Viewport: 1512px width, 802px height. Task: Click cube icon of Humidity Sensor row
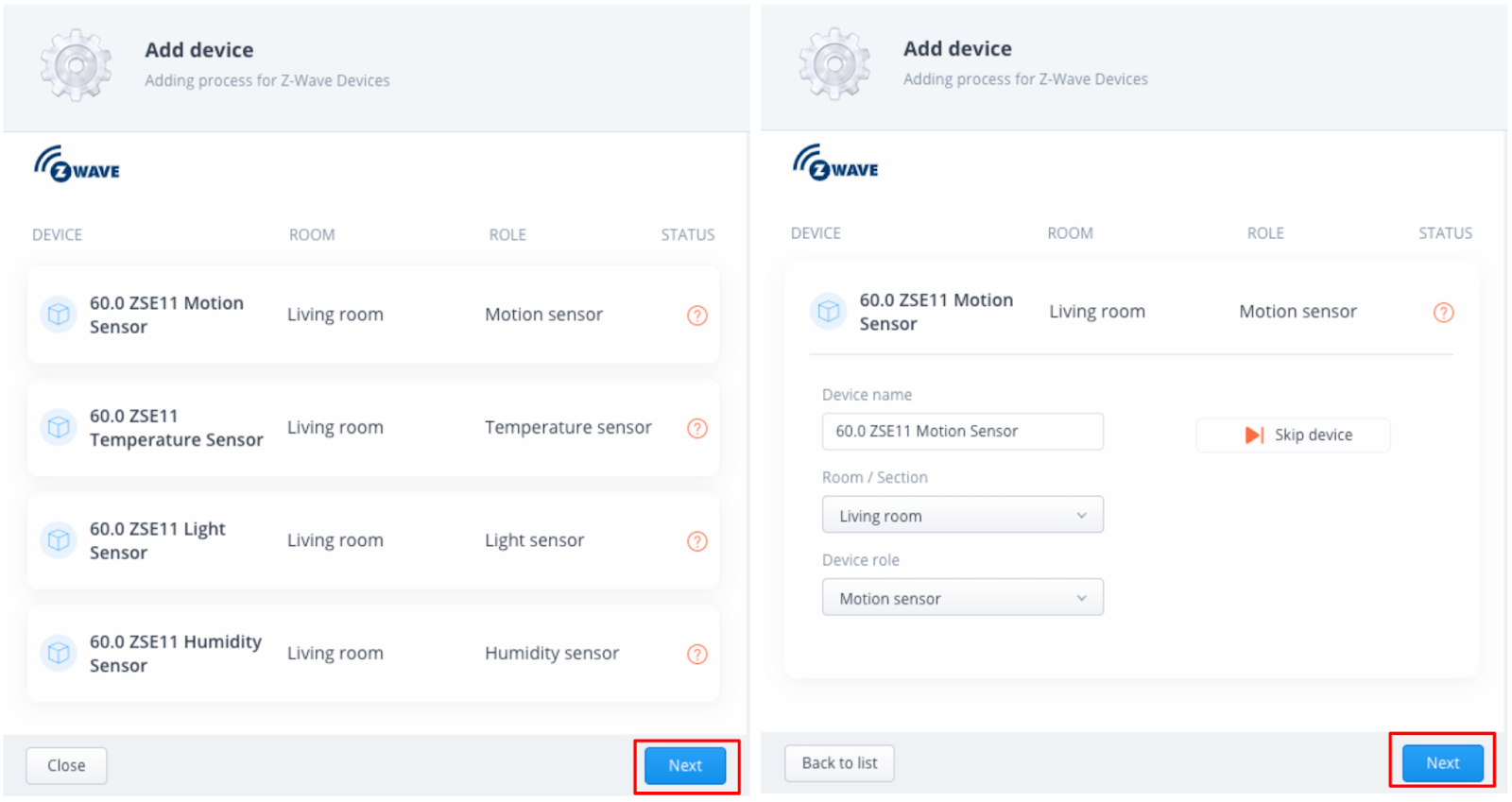pos(59,653)
